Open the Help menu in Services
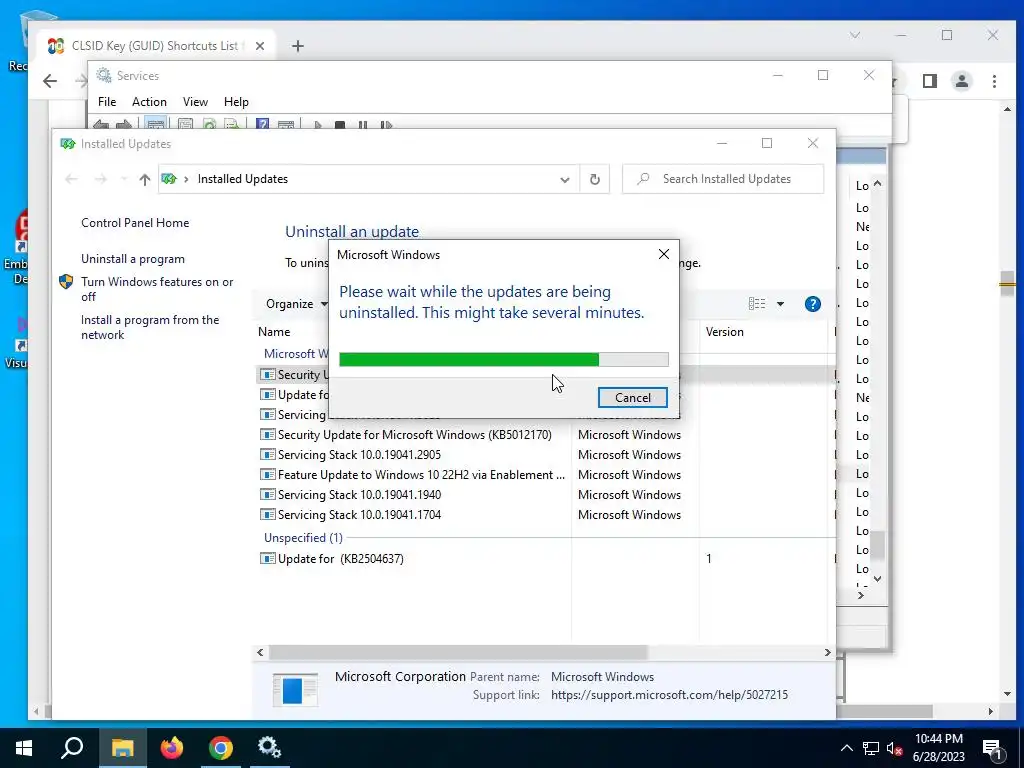This screenshot has width=1024, height=768. coord(236,102)
